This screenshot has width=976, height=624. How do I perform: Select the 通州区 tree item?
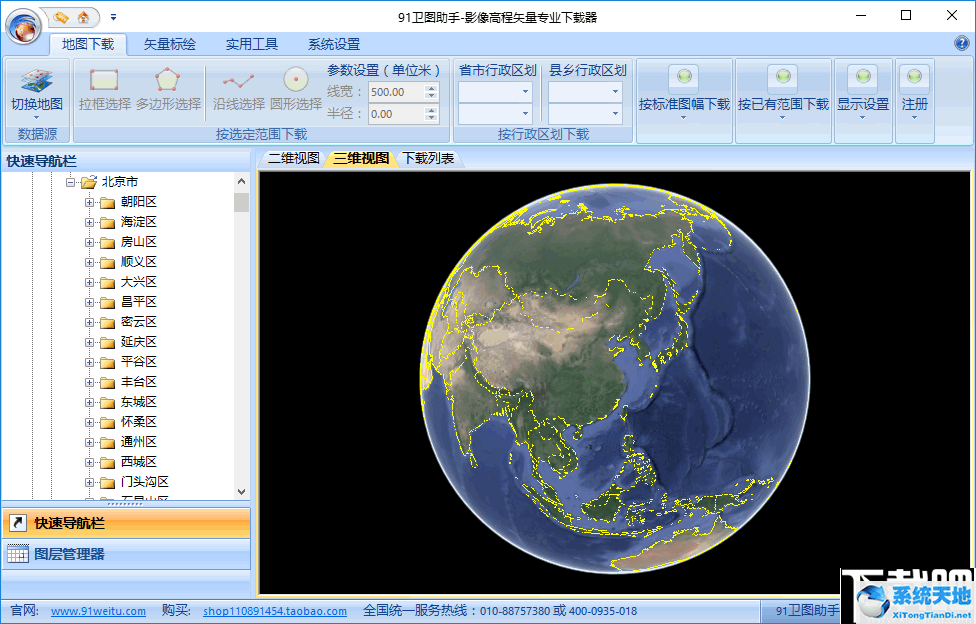pos(138,442)
